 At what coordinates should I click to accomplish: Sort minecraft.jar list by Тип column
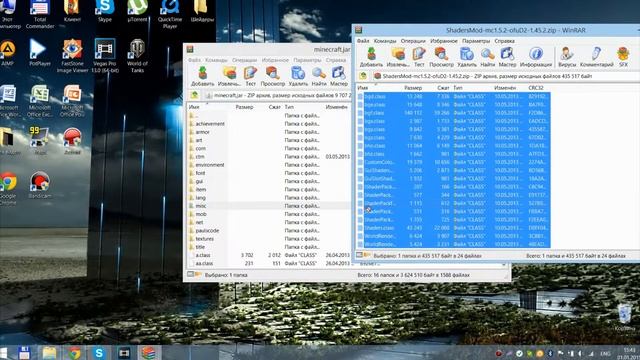click(x=289, y=107)
